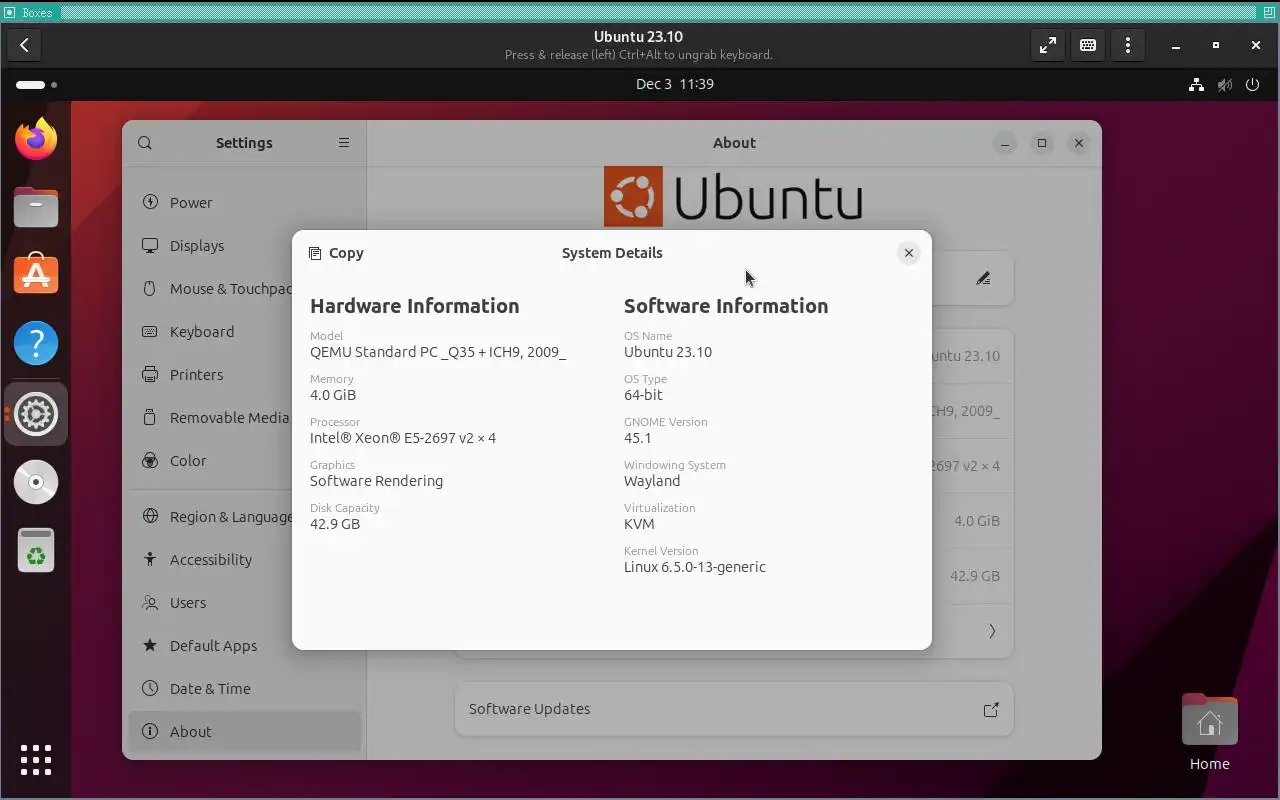1280x800 pixels.
Task: Open the Boxes keyboard shortcuts icon
Action: (x=1088, y=45)
